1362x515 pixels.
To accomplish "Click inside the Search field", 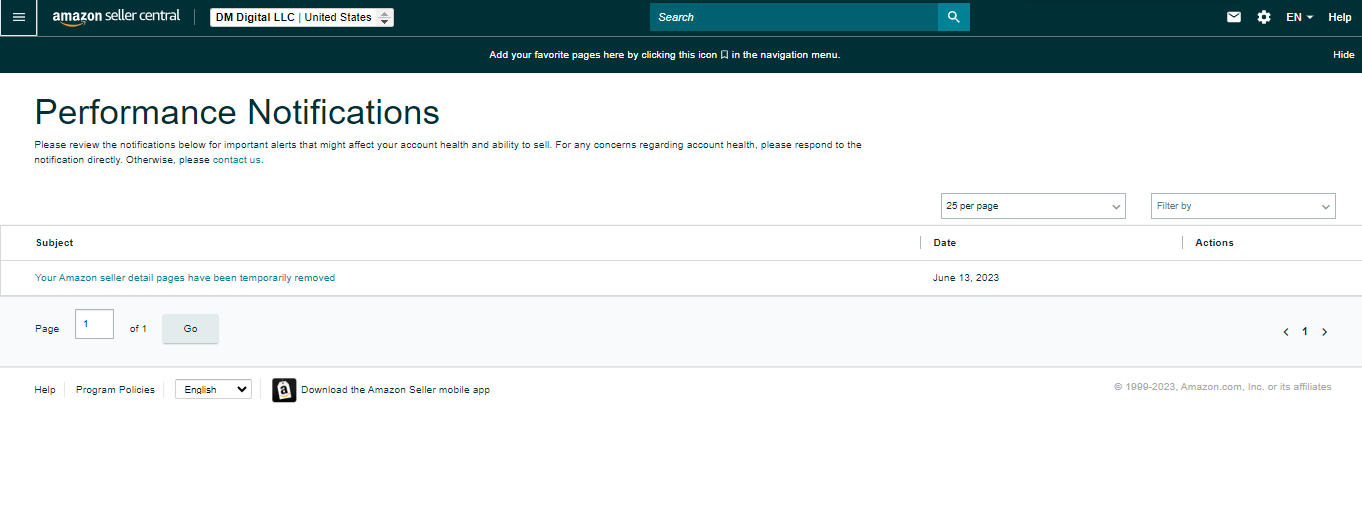I will click(794, 17).
